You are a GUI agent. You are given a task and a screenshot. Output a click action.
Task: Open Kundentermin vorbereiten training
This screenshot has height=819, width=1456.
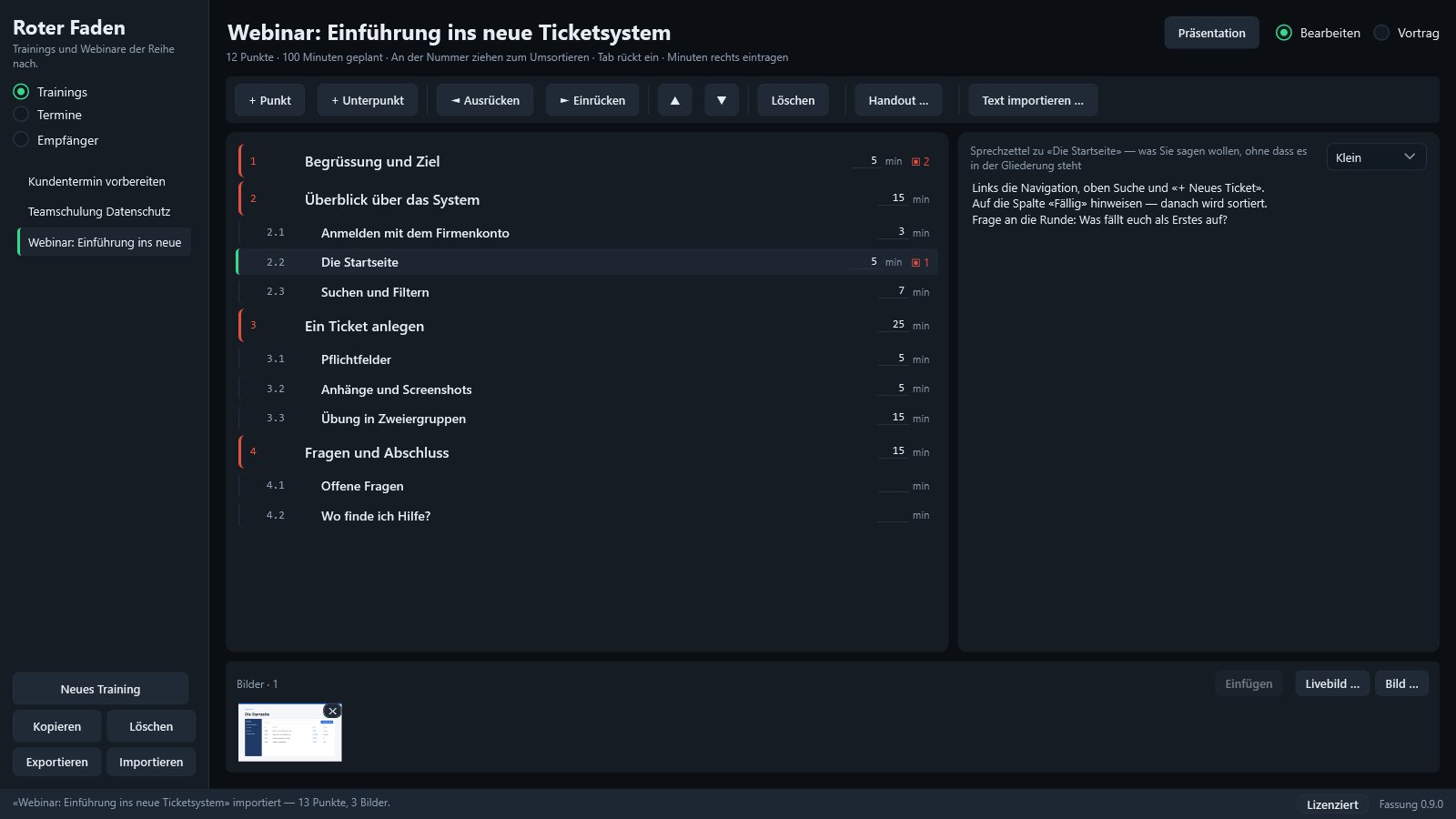point(104,182)
